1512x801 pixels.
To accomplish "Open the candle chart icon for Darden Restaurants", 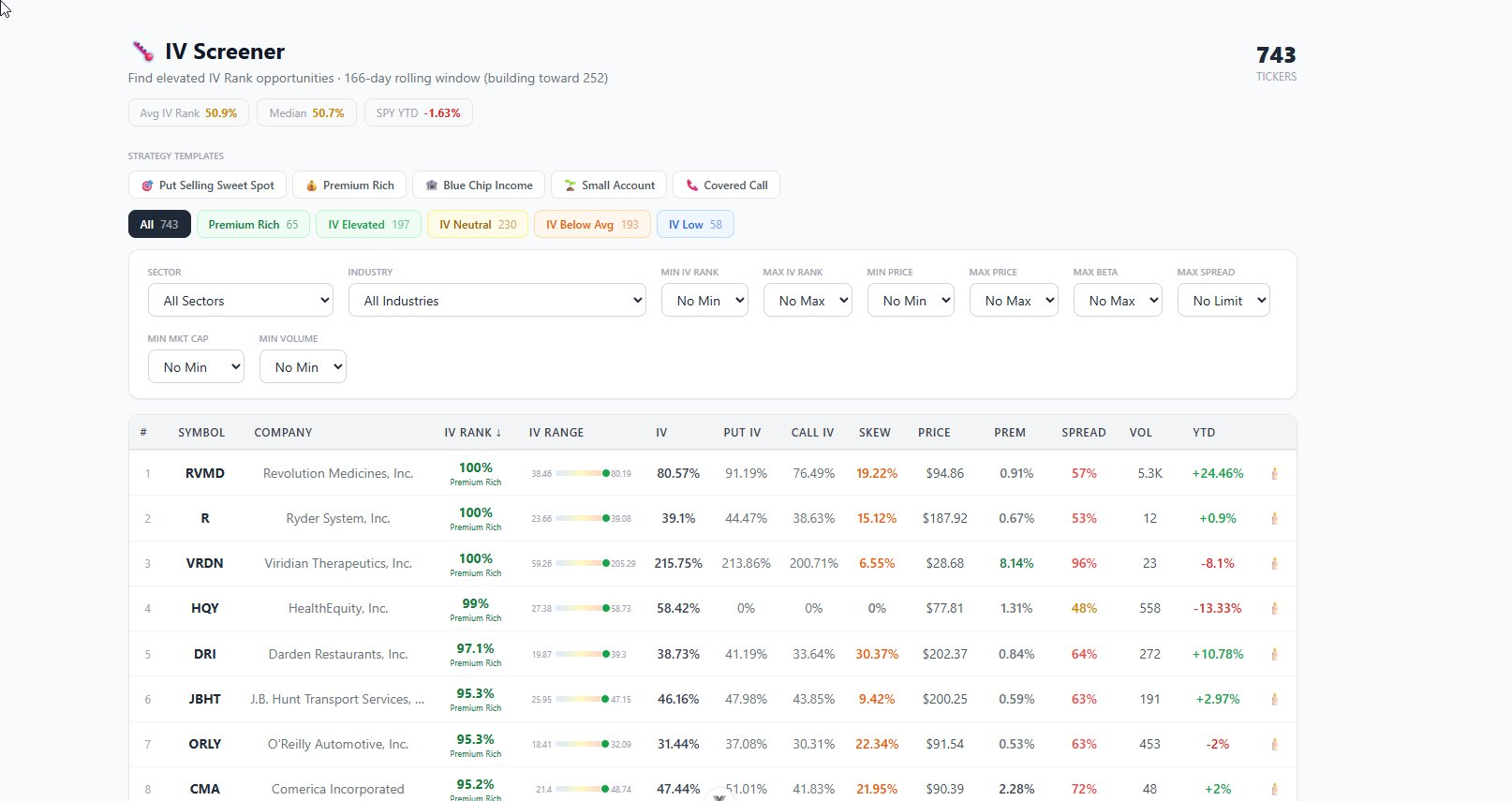I will point(1274,654).
